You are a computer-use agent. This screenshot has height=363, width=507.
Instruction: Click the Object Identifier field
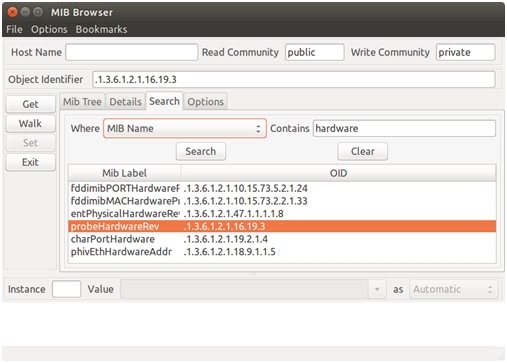(294, 80)
